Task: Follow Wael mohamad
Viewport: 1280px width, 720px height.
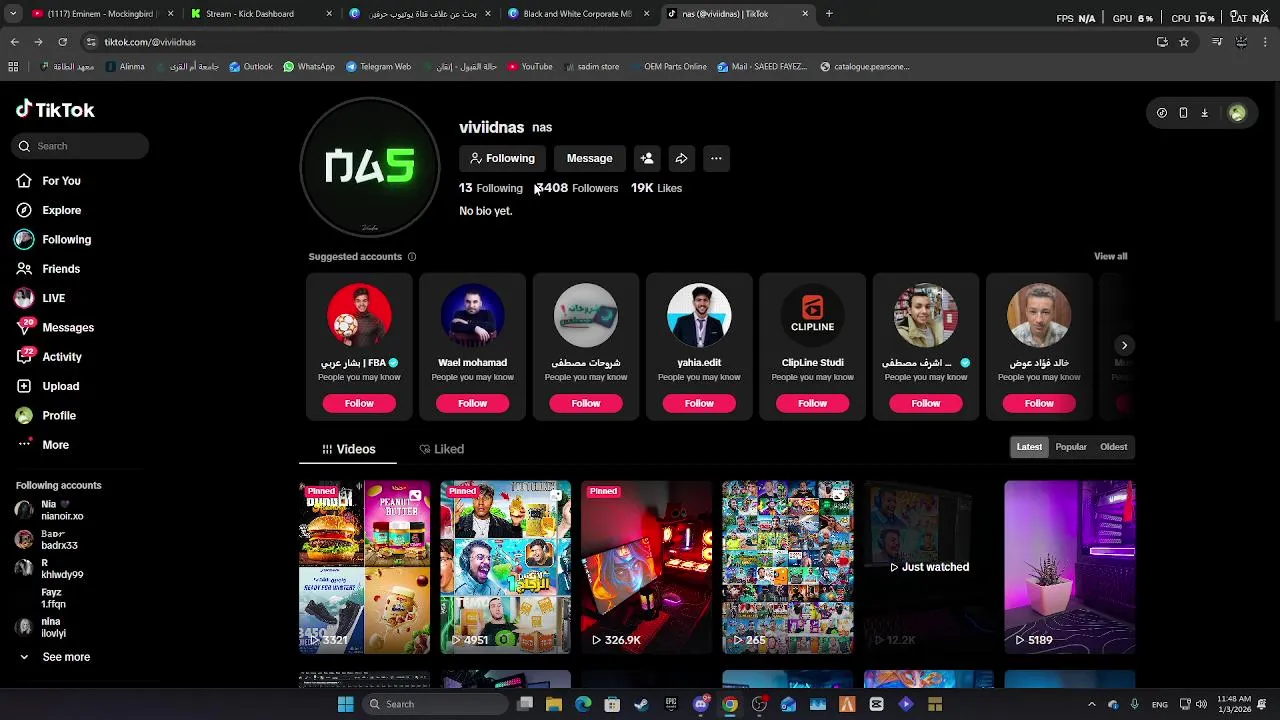Action: (472, 403)
